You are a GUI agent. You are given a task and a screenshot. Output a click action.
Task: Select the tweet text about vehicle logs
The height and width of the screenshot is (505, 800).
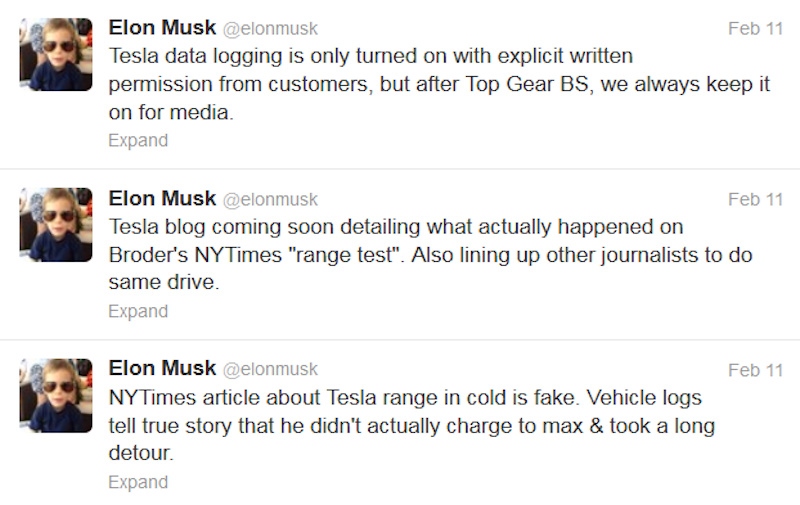[410, 426]
